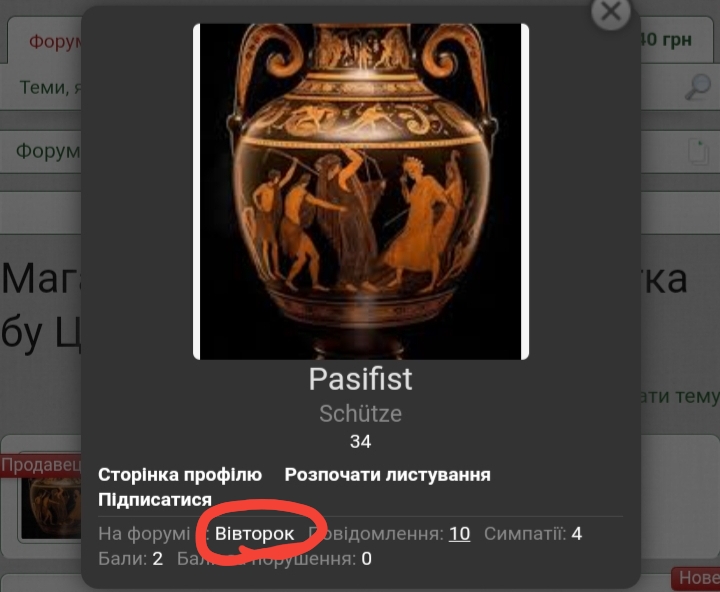Image resolution: width=720 pixels, height=592 pixels.
Task: Click the small seller avatar thumbnail
Action: (x=51, y=508)
